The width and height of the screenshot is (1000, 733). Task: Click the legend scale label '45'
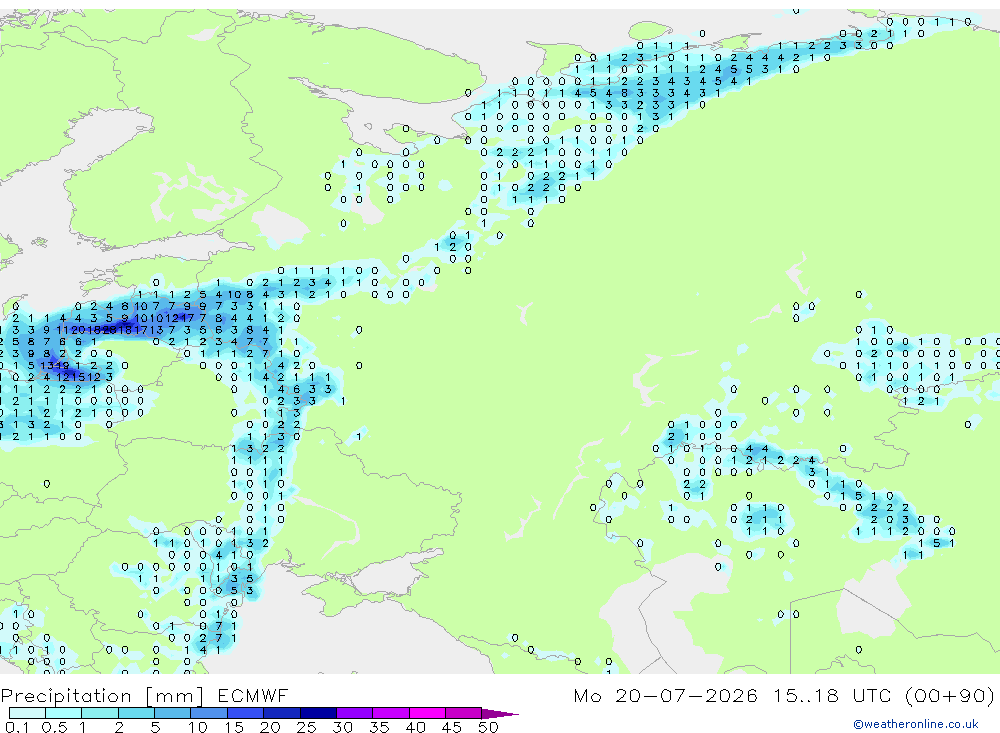tap(452, 727)
